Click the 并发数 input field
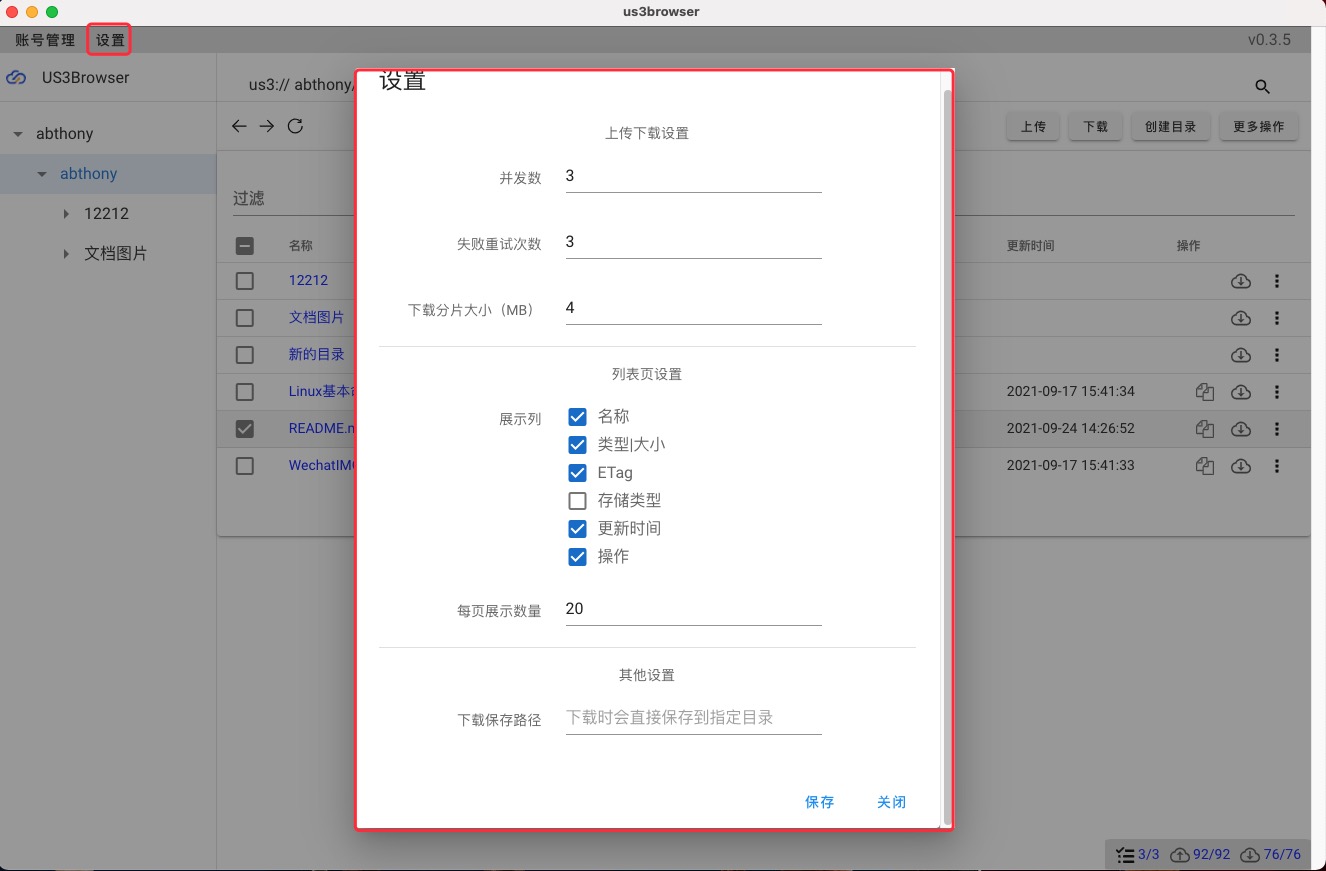 (x=693, y=177)
